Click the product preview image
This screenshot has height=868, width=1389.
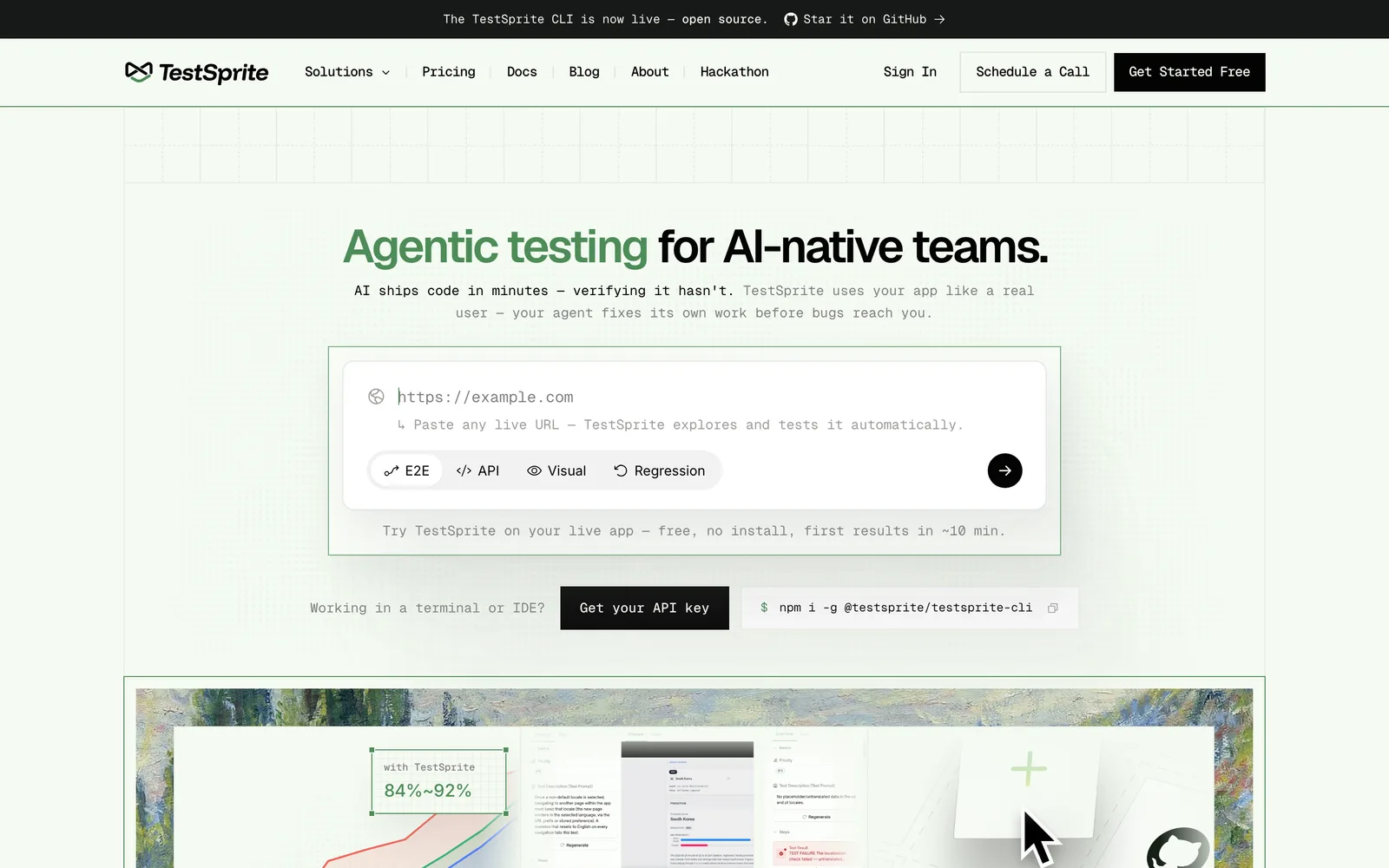tap(694, 778)
